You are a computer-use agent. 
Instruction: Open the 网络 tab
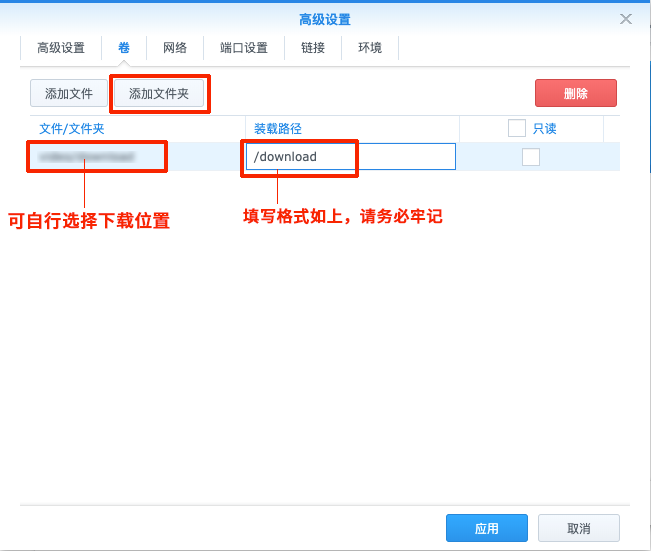[175, 48]
